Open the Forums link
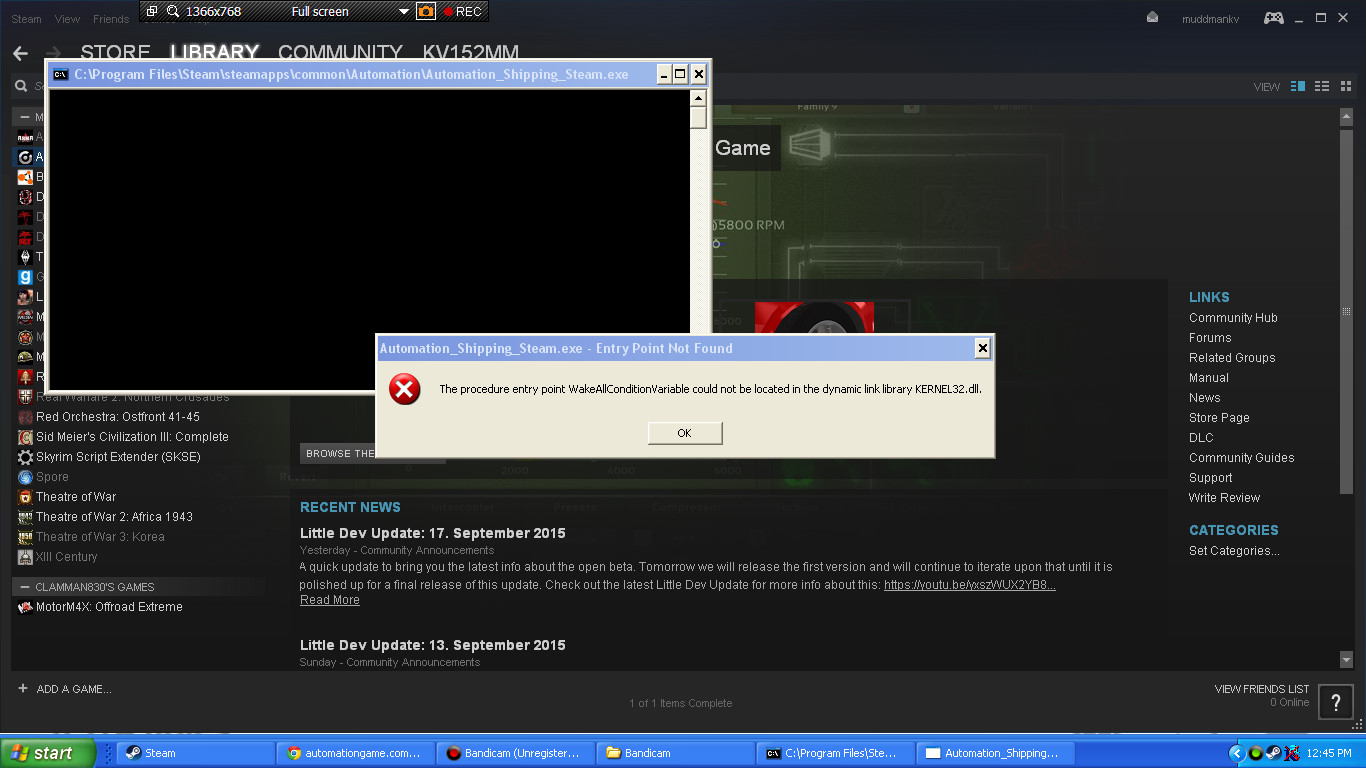The width and height of the screenshot is (1366, 768). (1210, 338)
